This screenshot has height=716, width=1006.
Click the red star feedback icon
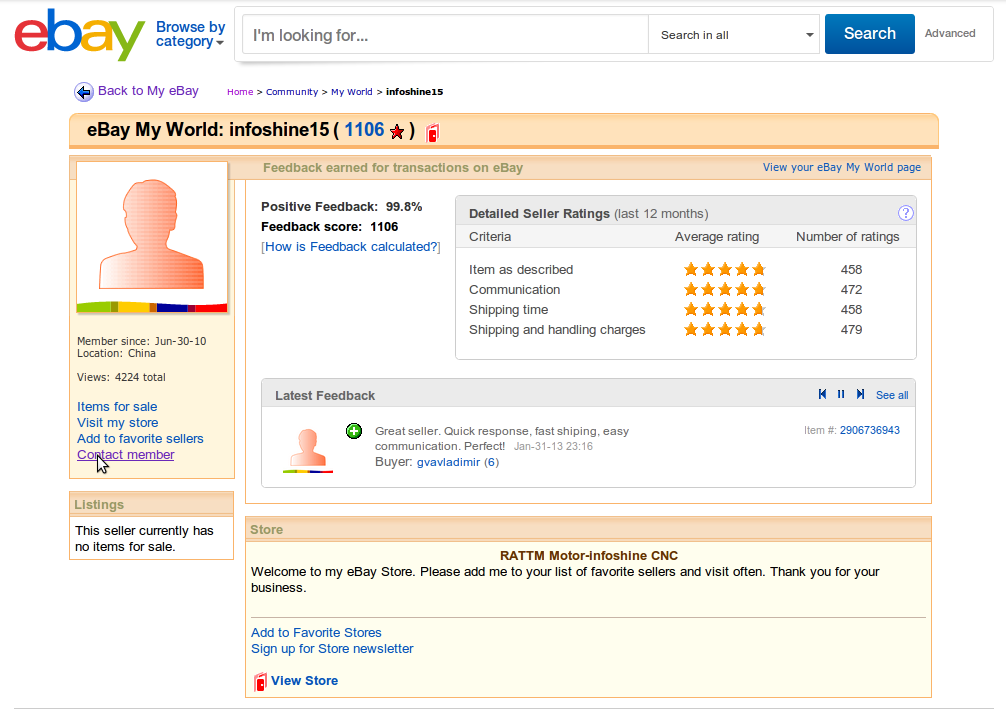tap(397, 132)
